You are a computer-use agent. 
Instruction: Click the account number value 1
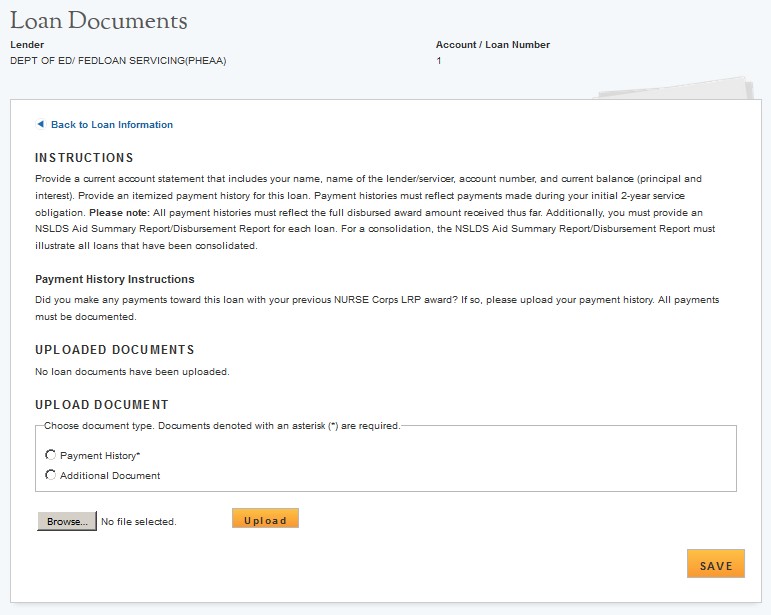click(x=439, y=61)
